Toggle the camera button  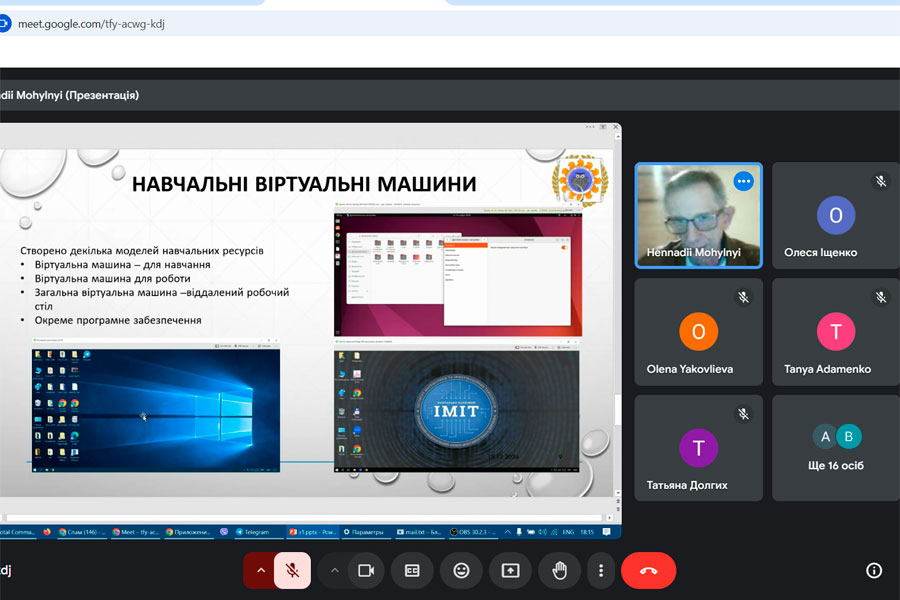tap(366, 570)
